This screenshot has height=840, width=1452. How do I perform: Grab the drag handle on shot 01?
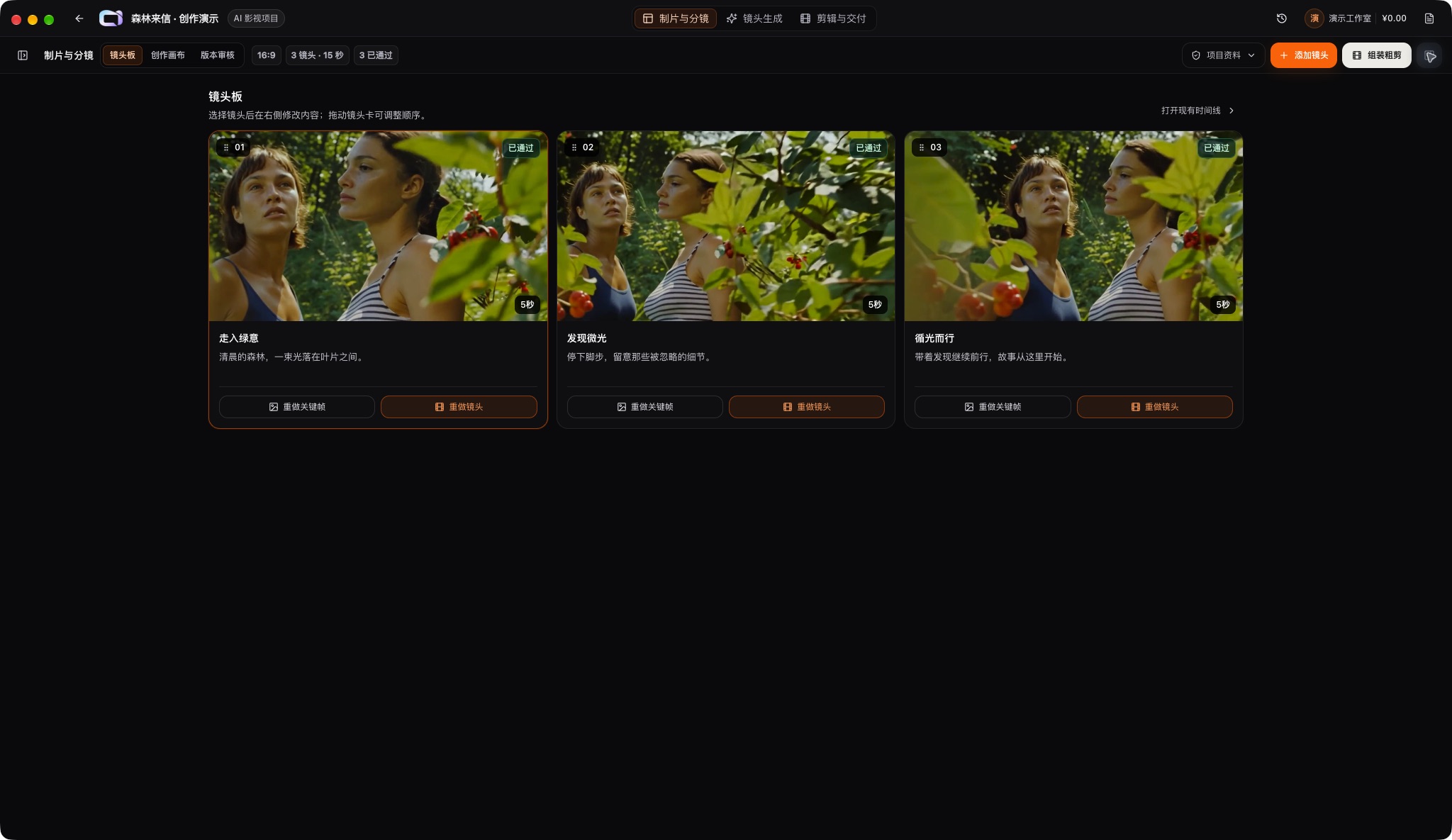(225, 147)
